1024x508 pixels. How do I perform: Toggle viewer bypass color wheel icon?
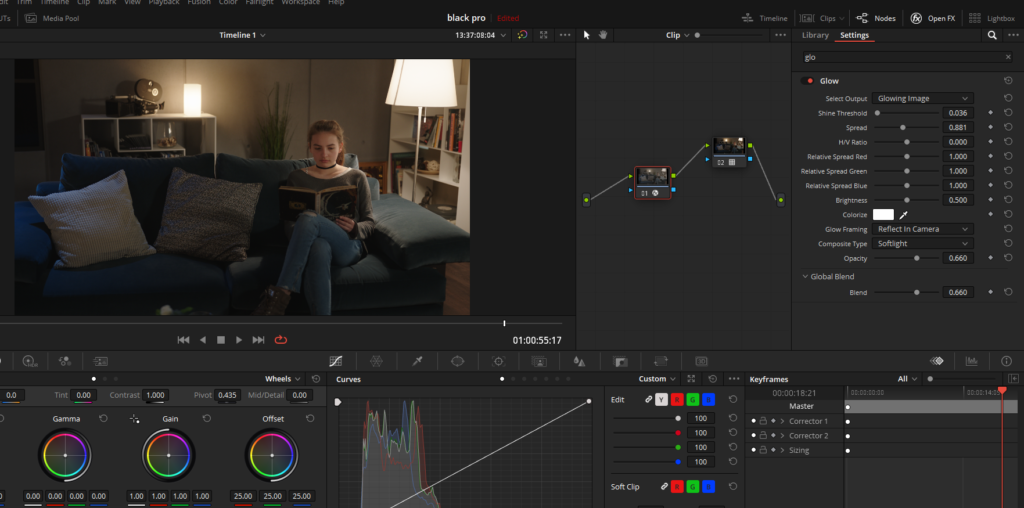tap(522, 35)
